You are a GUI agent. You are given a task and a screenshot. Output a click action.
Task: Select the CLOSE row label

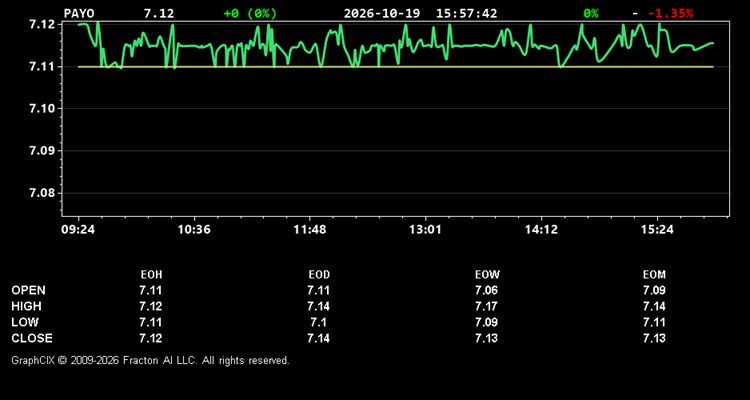32,338
